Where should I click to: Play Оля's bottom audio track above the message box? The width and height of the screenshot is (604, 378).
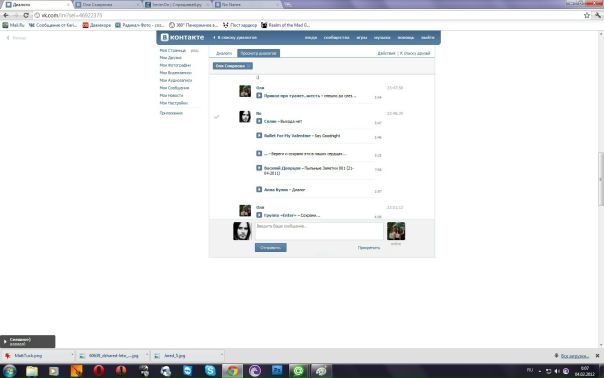point(259,215)
